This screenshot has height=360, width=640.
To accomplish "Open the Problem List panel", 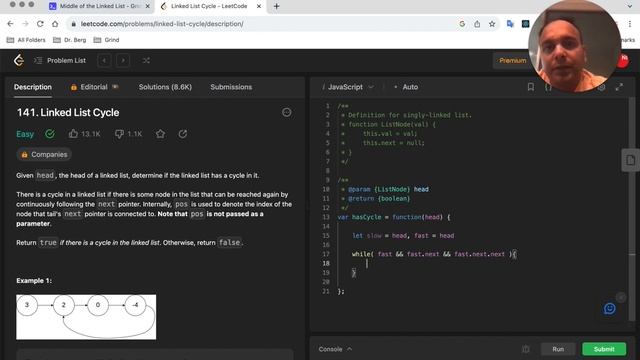I will pyautogui.click(x=60, y=60).
